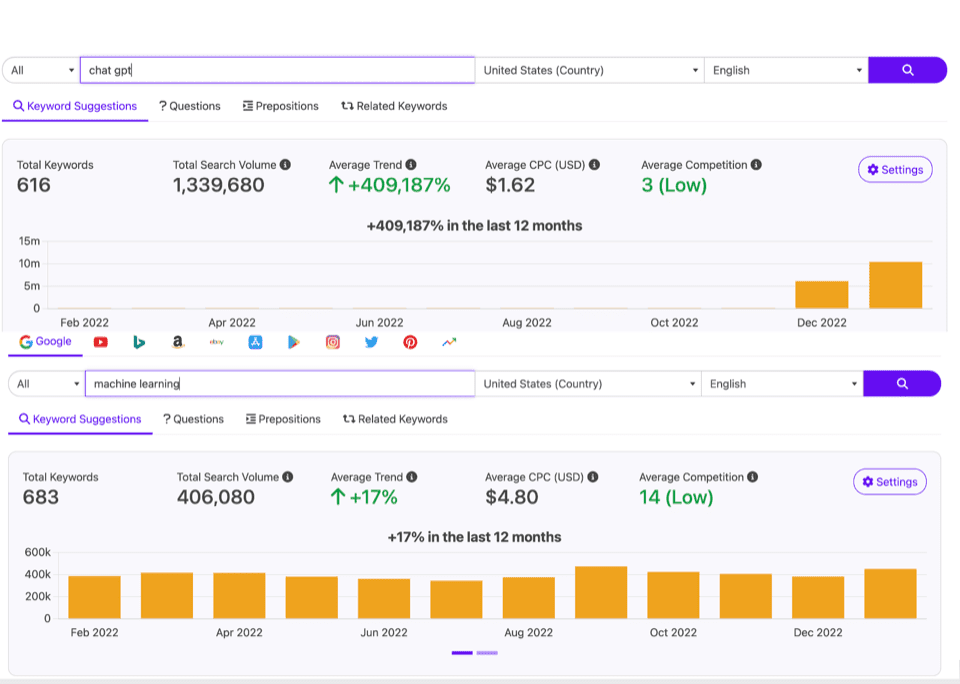Open Related Keywords tab in the chat gpt panel
This screenshot has width=960, height=684.
point(394,106)
